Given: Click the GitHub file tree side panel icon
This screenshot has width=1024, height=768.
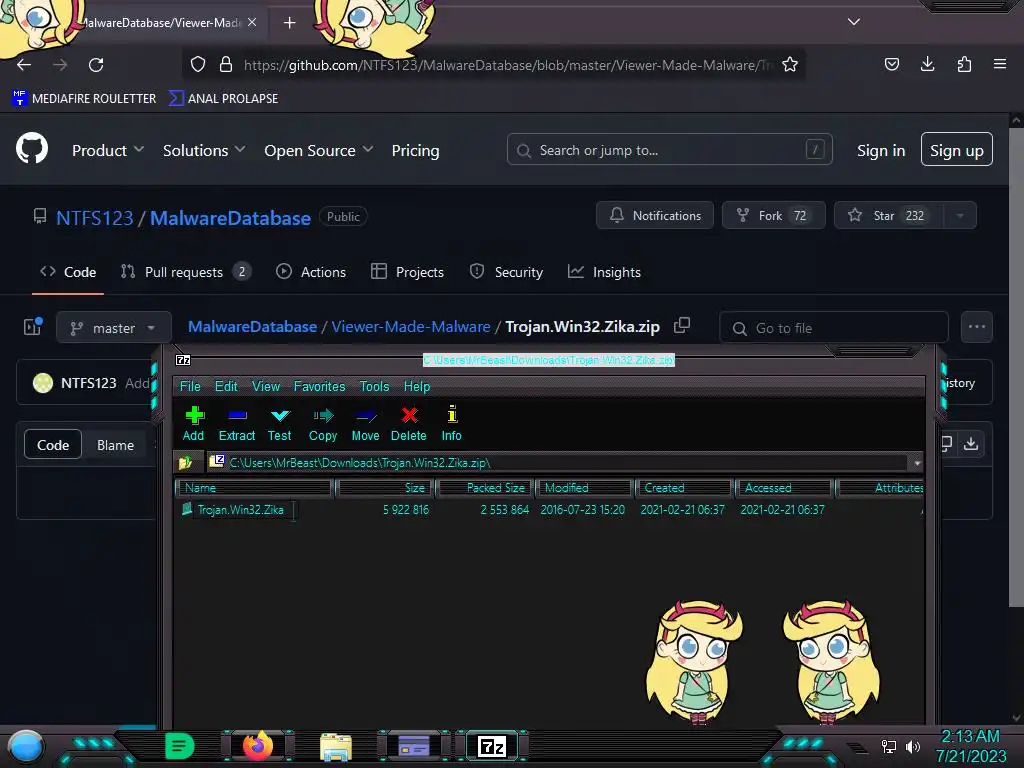Looking at the screenshot, I should tap(33, 327).
